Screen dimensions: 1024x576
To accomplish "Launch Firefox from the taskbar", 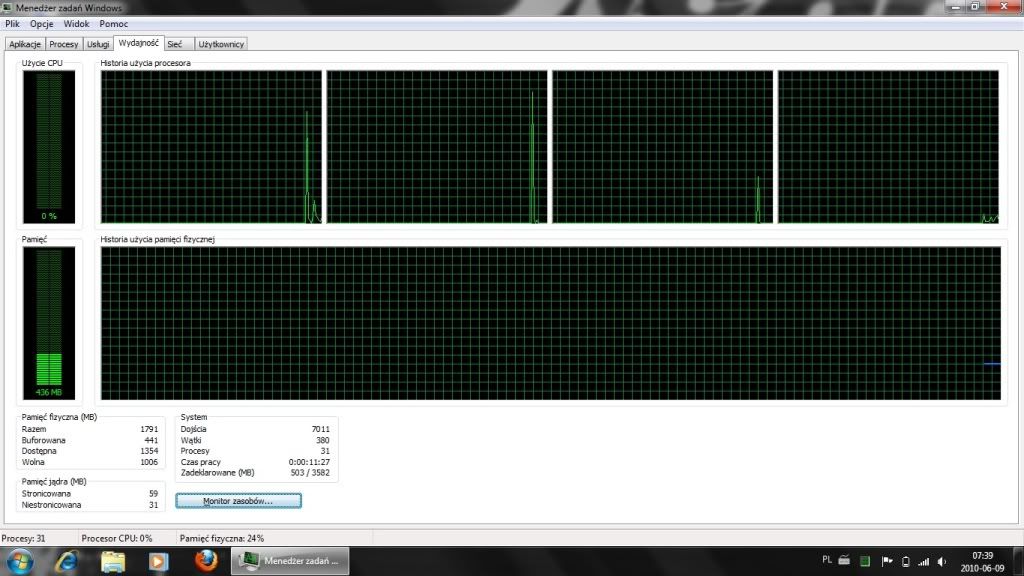I will click(206, 561).
